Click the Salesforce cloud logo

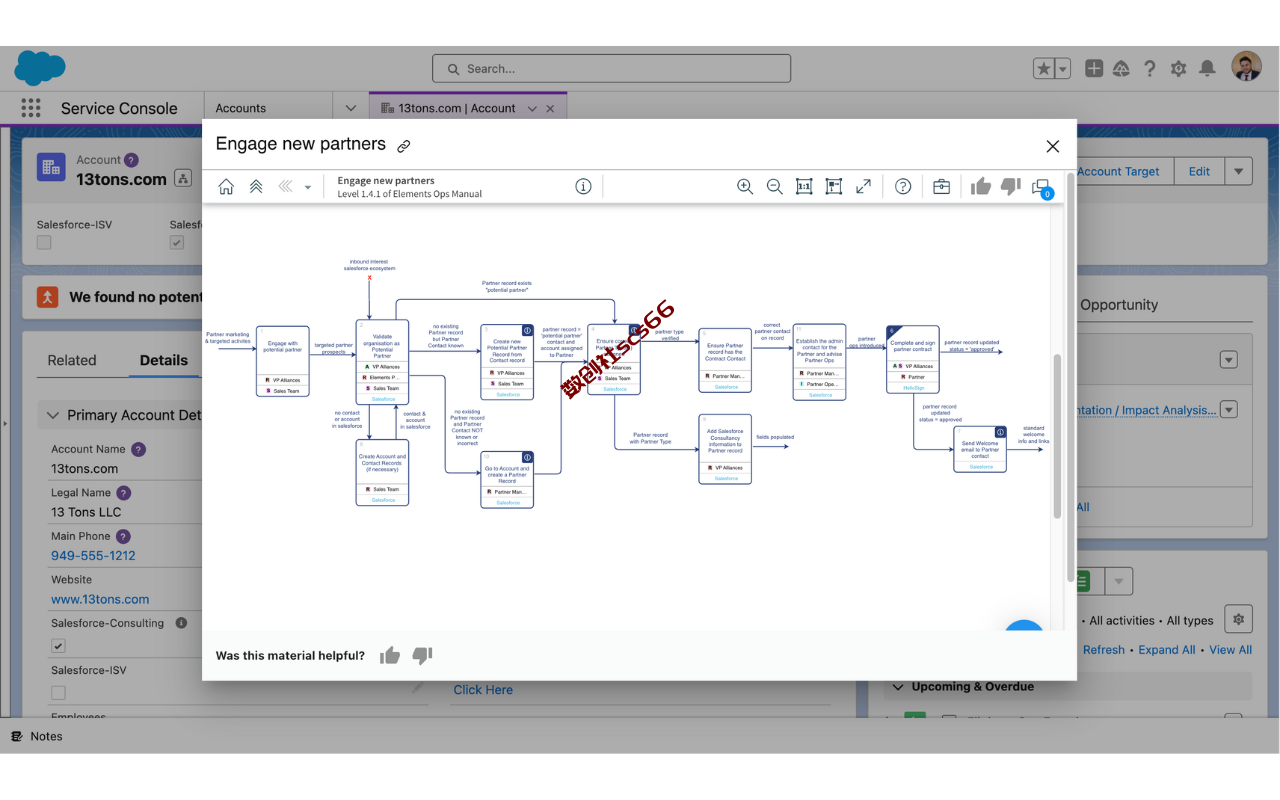click(40, 68)
